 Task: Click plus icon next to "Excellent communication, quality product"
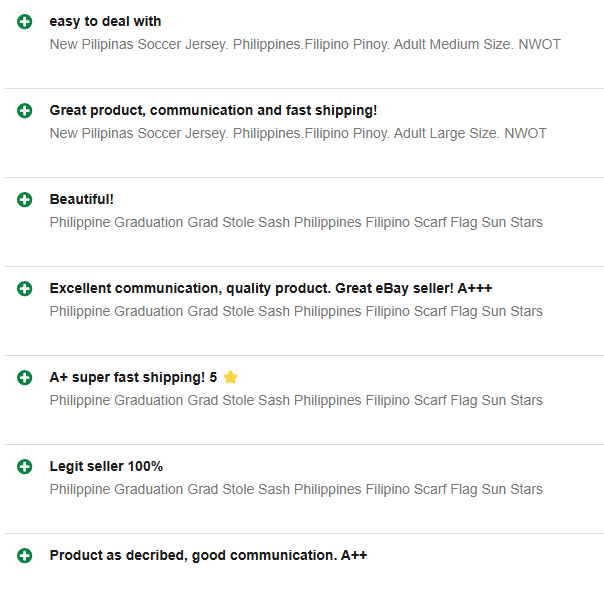tap(25, 289)
